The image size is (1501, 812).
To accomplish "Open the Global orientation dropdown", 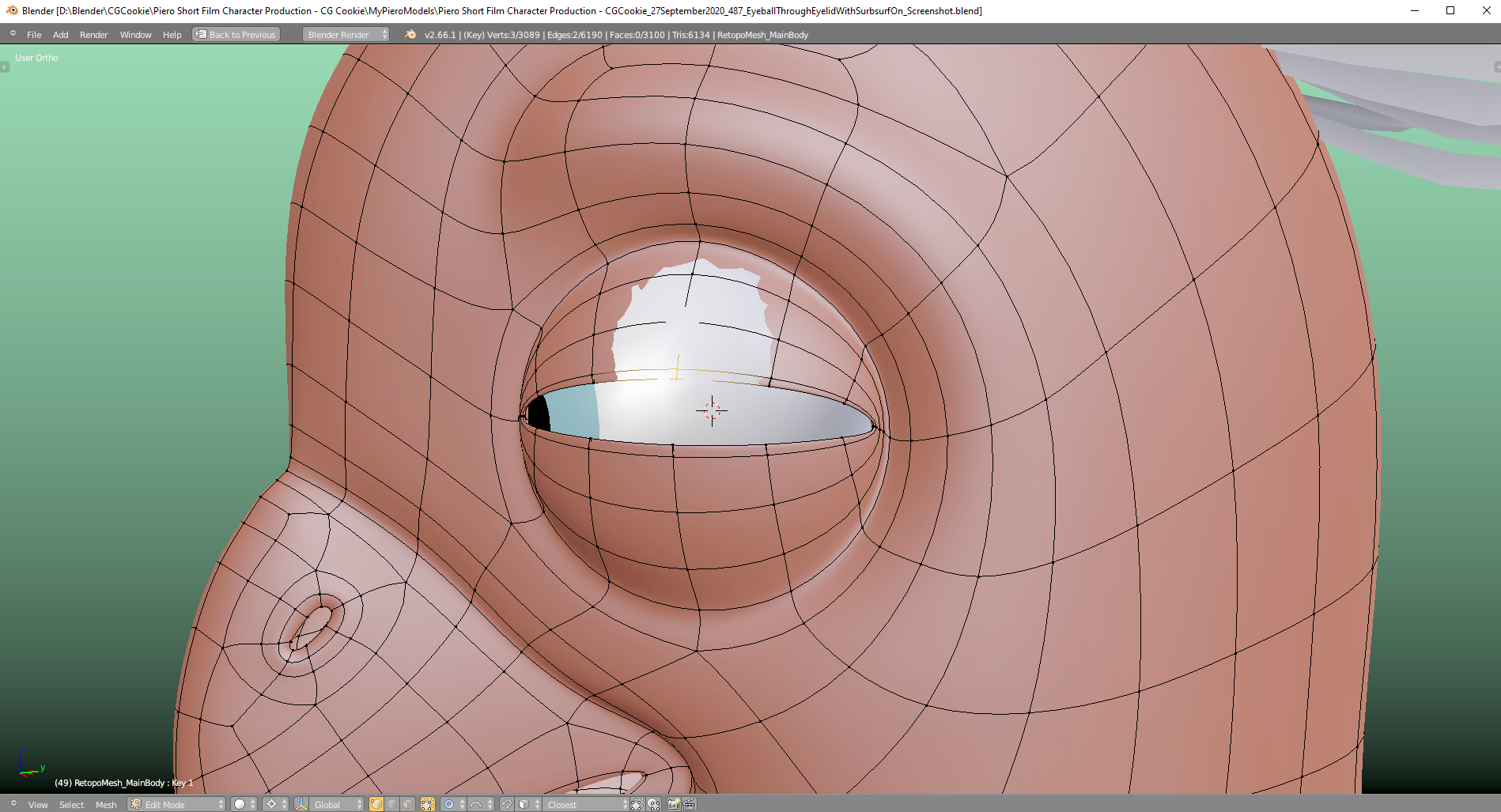I will tap(336, 804).
